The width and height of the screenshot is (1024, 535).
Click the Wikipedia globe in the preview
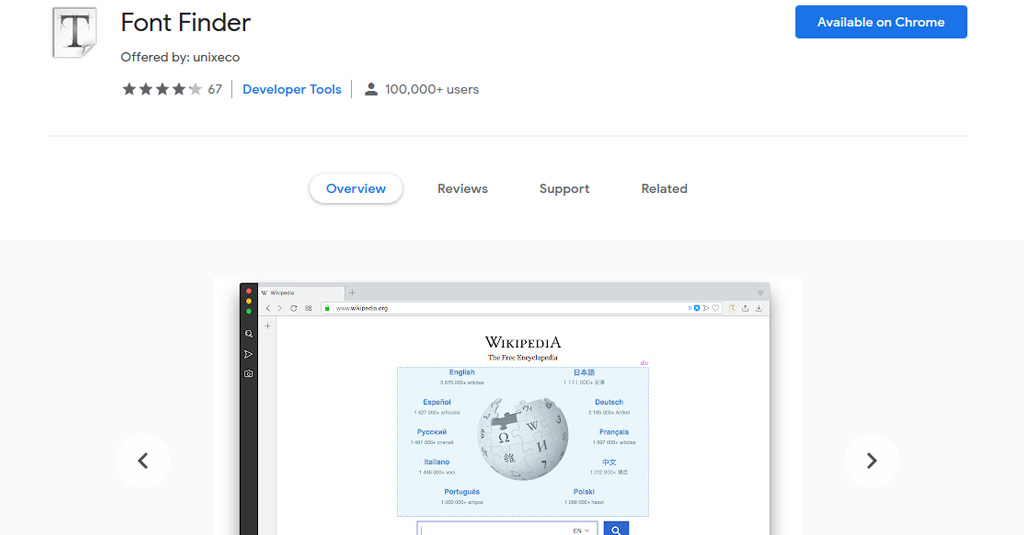[x=522, y=438]
